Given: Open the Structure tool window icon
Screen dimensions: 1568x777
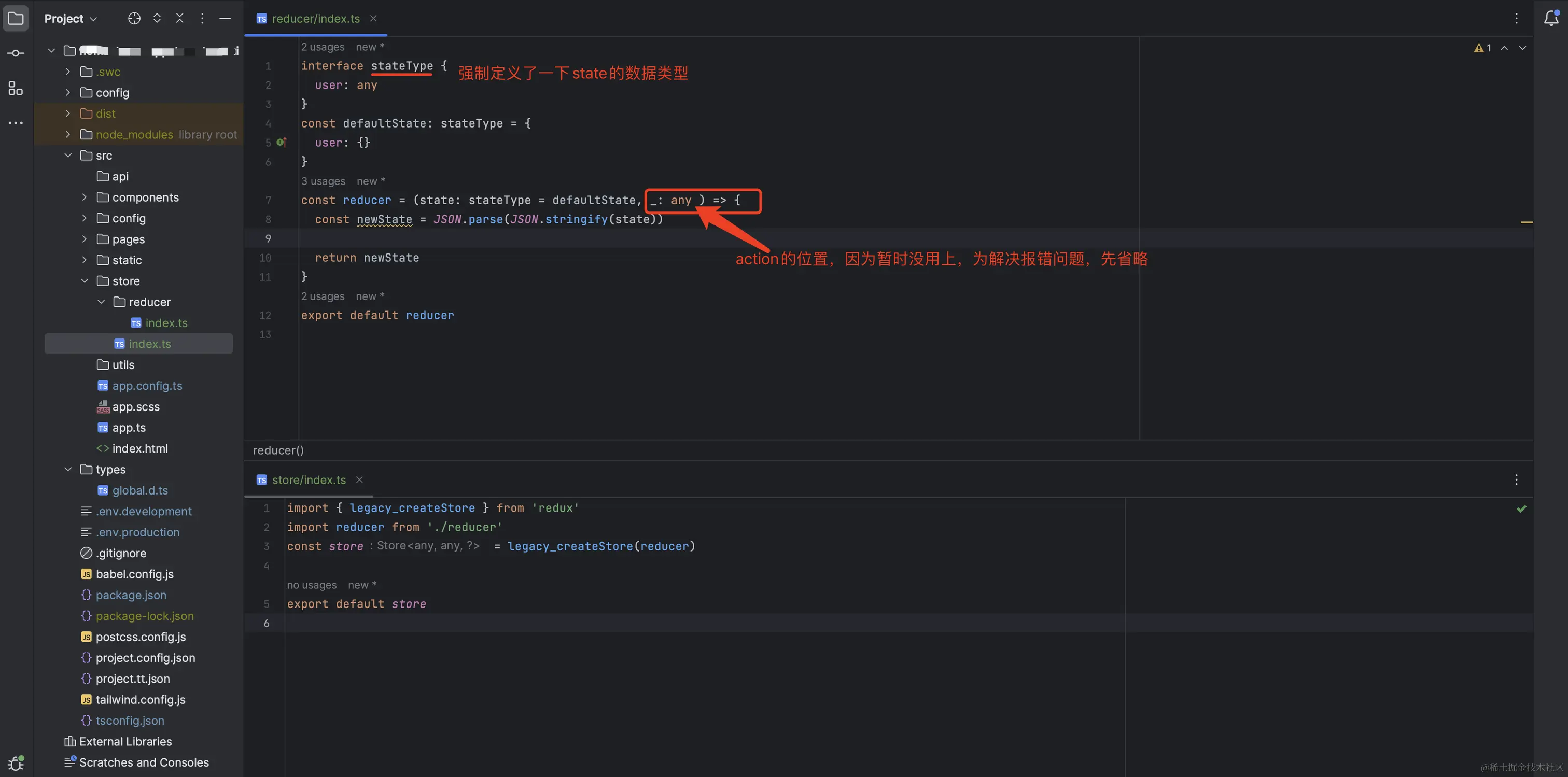Looking at the screenshot, I should 15,88.
